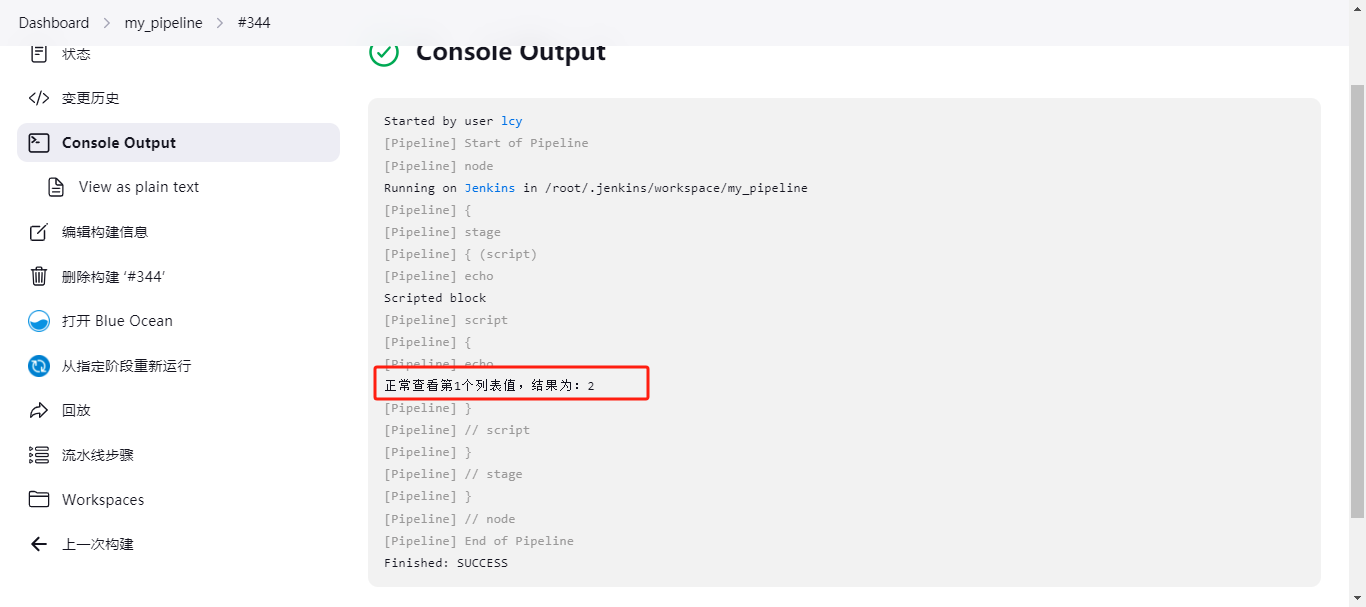Click the Console Output terminal icon

39,143
